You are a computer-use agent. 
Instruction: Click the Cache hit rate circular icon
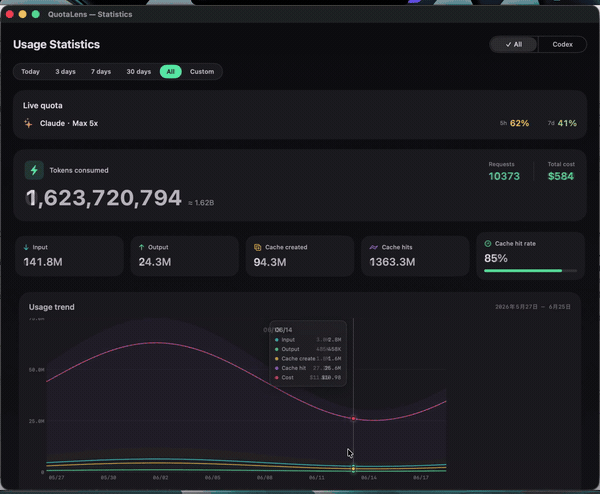(488, 243)
